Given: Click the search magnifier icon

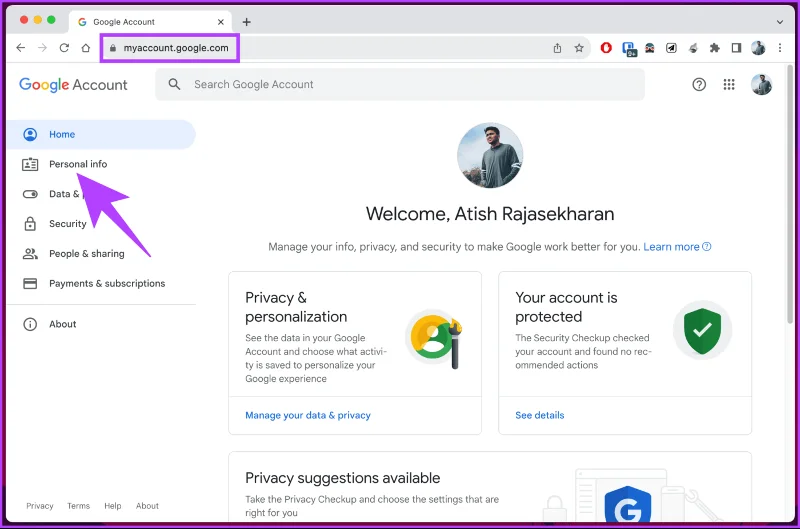Looking at the screenshot, I should coord(174,84).
